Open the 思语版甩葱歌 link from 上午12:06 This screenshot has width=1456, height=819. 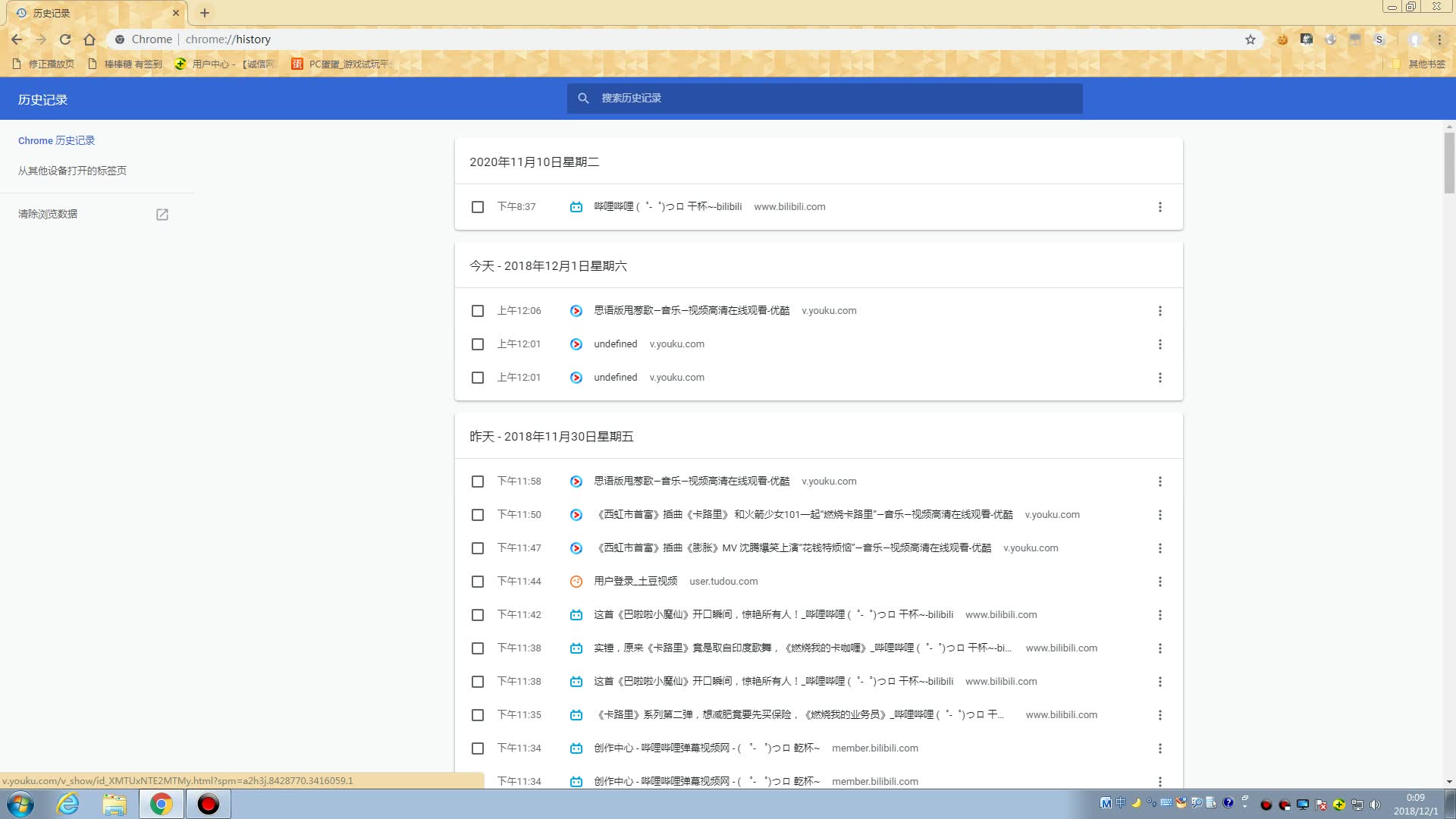[x=692, y=311]
